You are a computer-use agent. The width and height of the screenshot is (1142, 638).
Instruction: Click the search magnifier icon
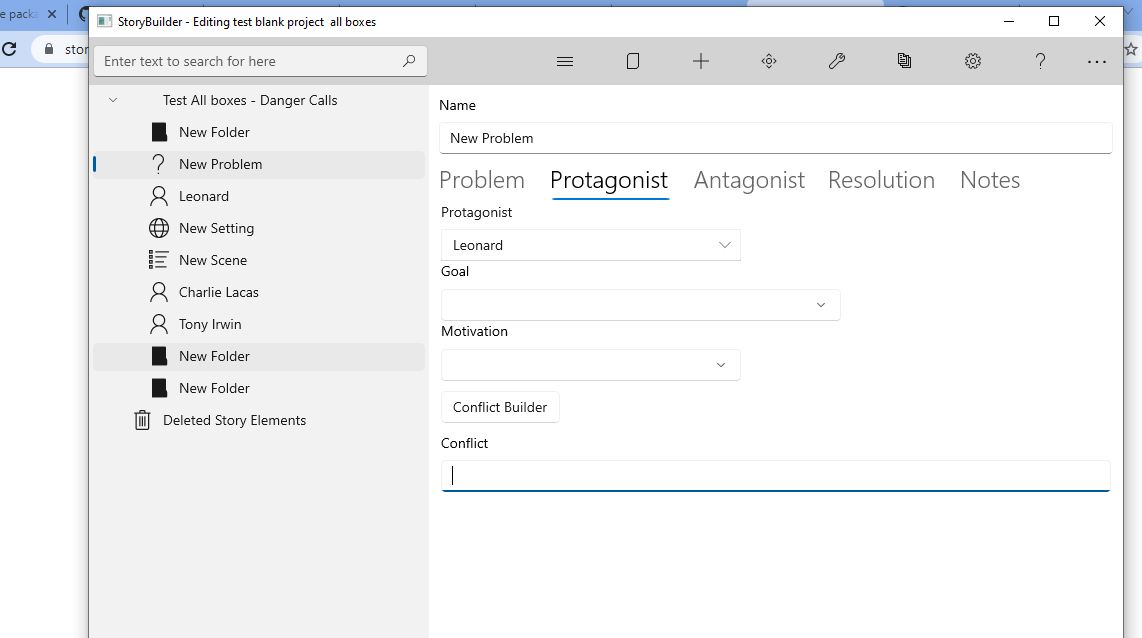pyautogui.click(x=409, y=61)
